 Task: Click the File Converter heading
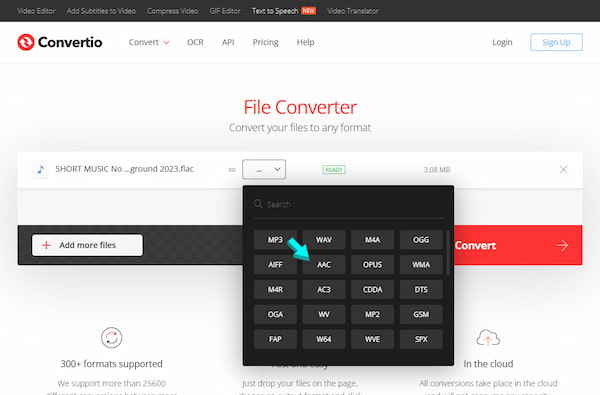point(300,107)
